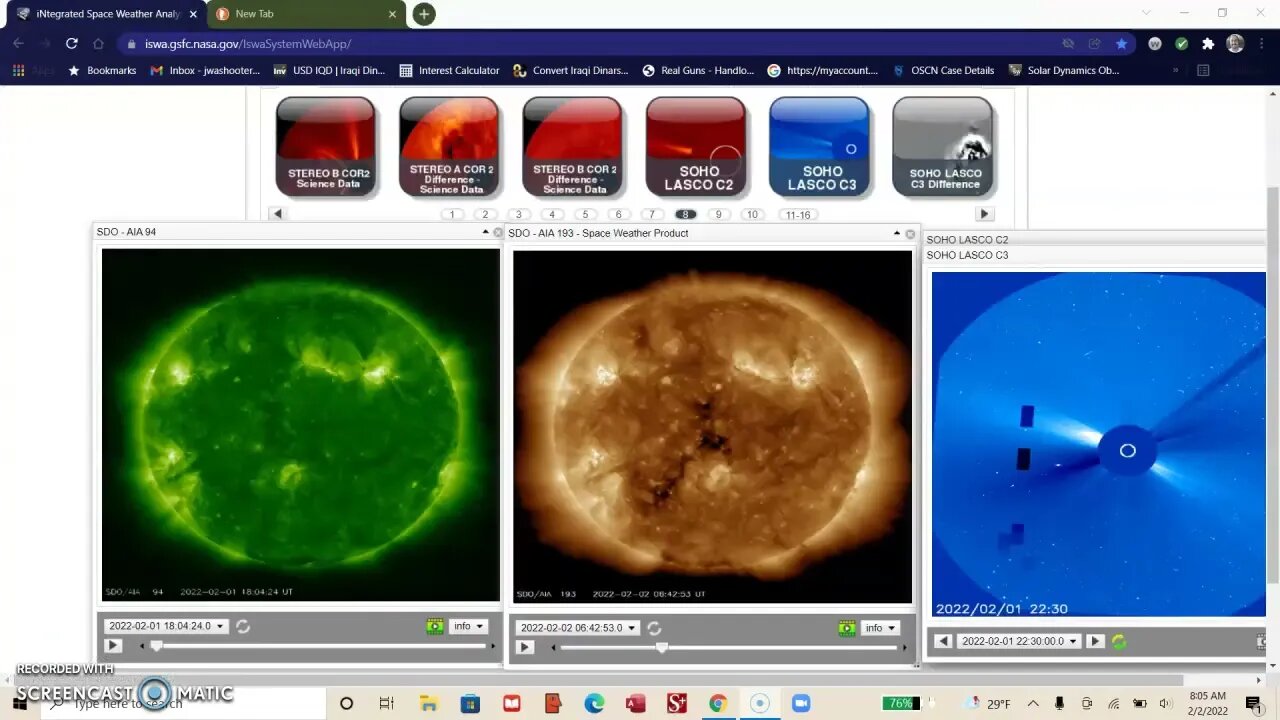The image size is (1280, 720).
Task: Play the AIA 193 animation
Action: click(x=525, y=647)
